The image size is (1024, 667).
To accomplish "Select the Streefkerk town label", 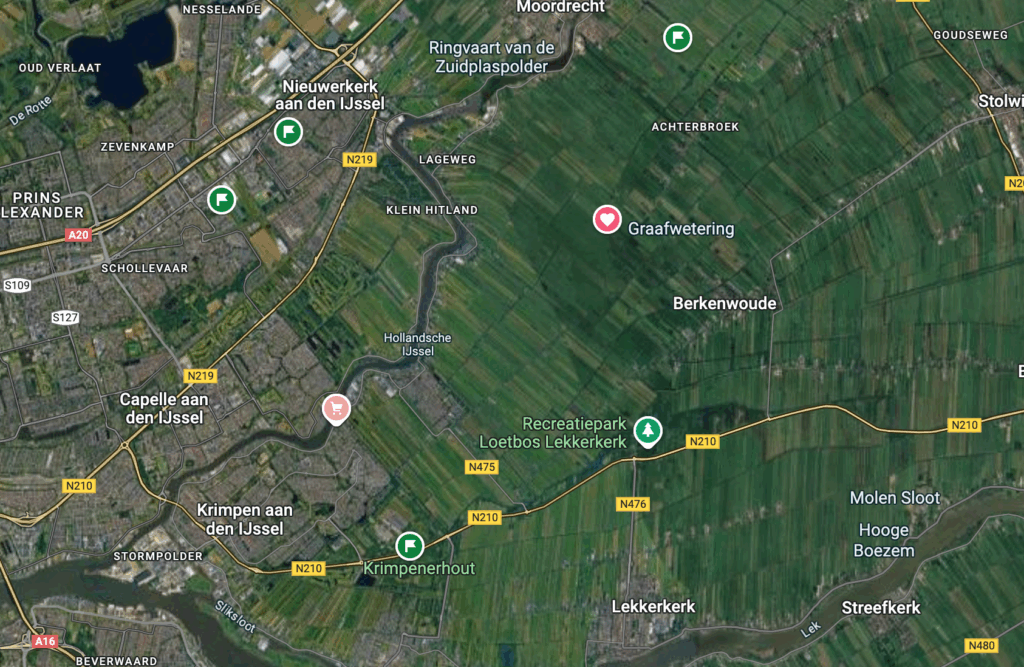I will click(880, 608).
